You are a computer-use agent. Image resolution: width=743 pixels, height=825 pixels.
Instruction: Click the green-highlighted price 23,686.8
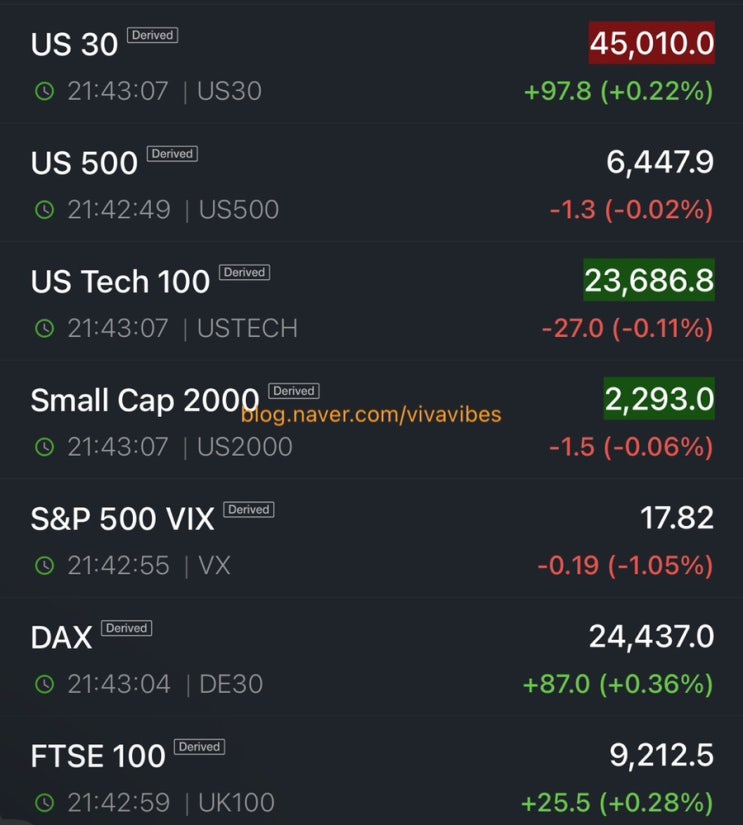649,280
